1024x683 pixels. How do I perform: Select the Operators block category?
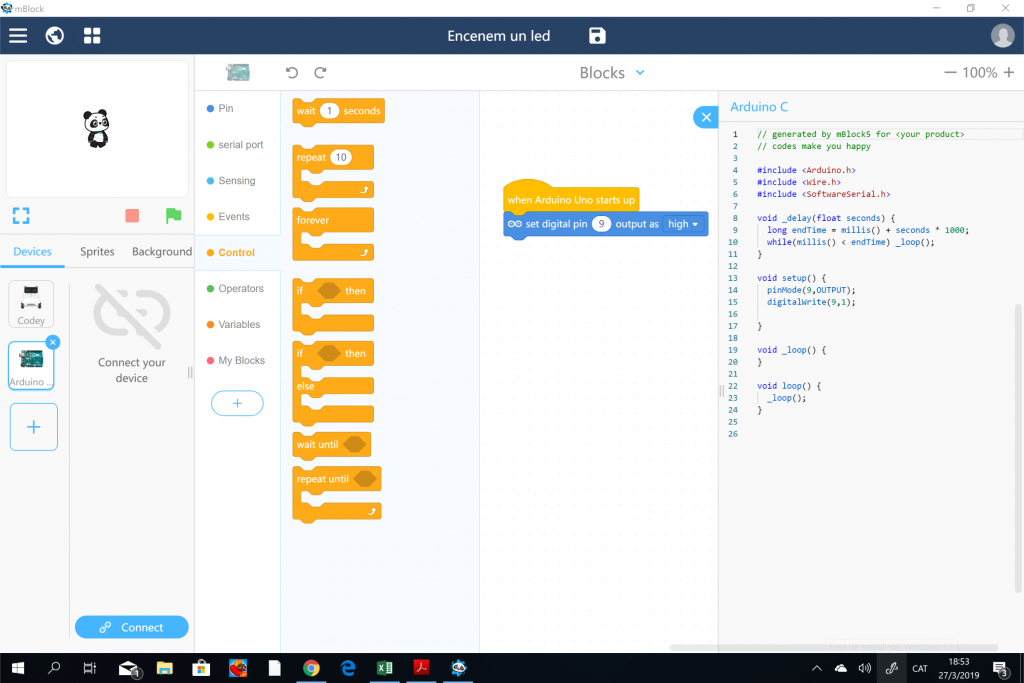click(240, 289)
